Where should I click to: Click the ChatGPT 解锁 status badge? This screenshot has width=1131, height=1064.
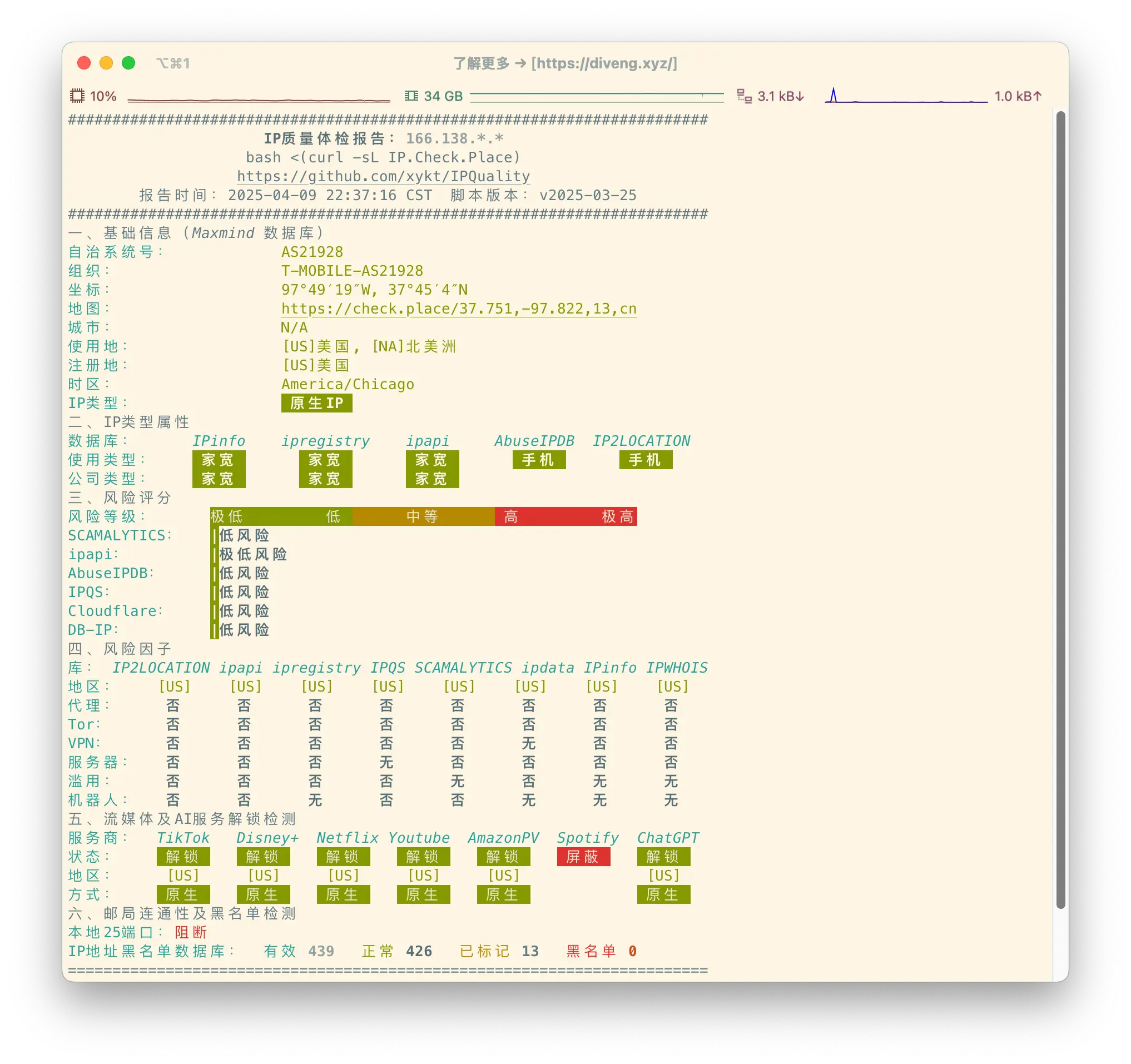point(663,857)
